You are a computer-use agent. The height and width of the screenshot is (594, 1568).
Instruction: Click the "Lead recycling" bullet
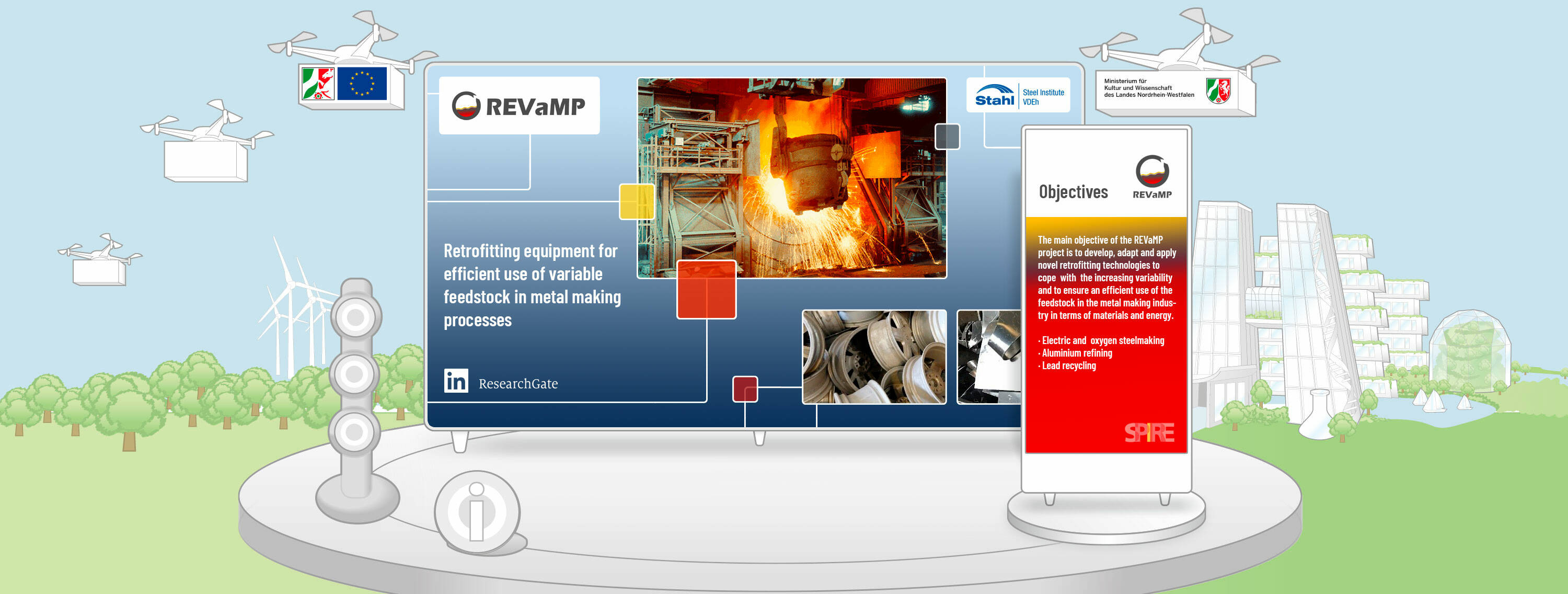1067,365
